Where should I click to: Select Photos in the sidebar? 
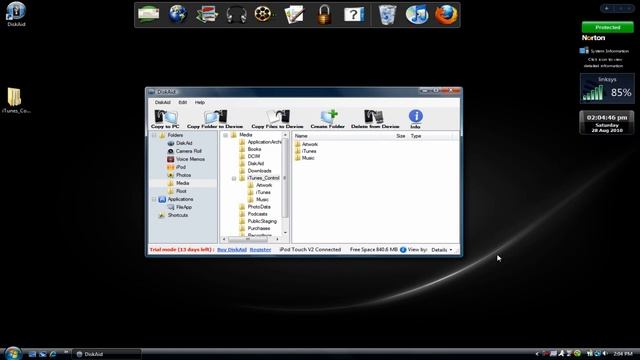point(179,175)
